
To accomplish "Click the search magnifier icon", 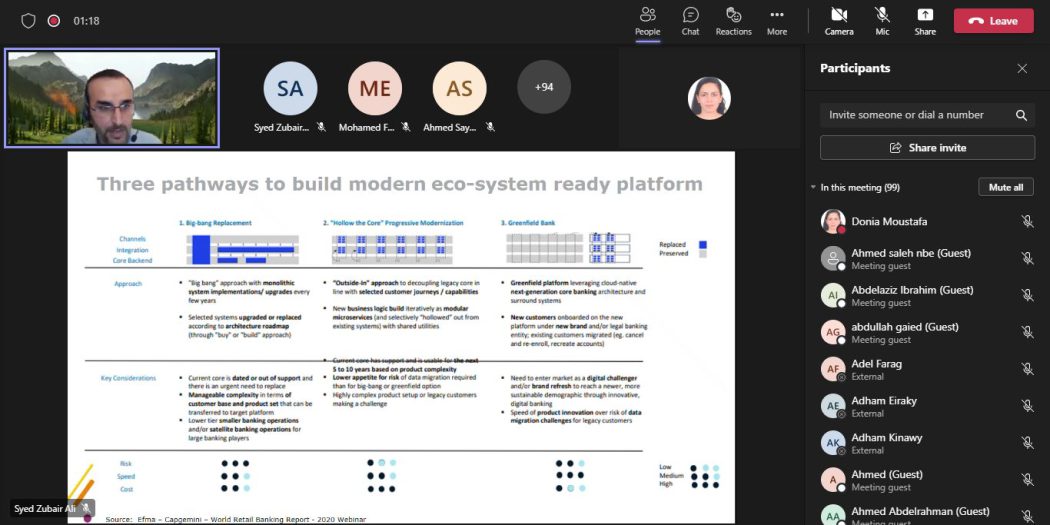I will (x=1021, y=115).
